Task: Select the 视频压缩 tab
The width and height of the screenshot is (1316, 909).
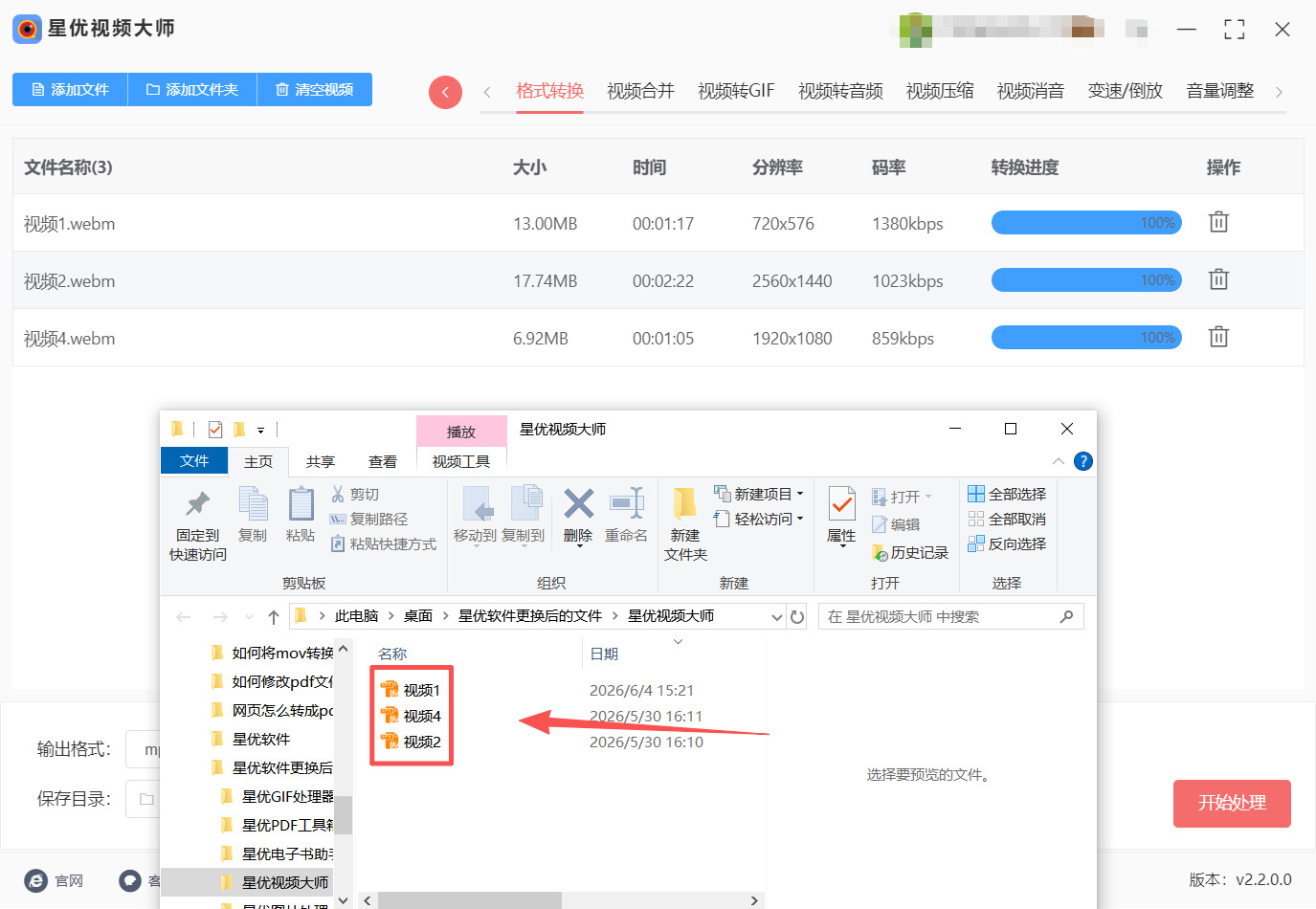Action: (940, 91)
